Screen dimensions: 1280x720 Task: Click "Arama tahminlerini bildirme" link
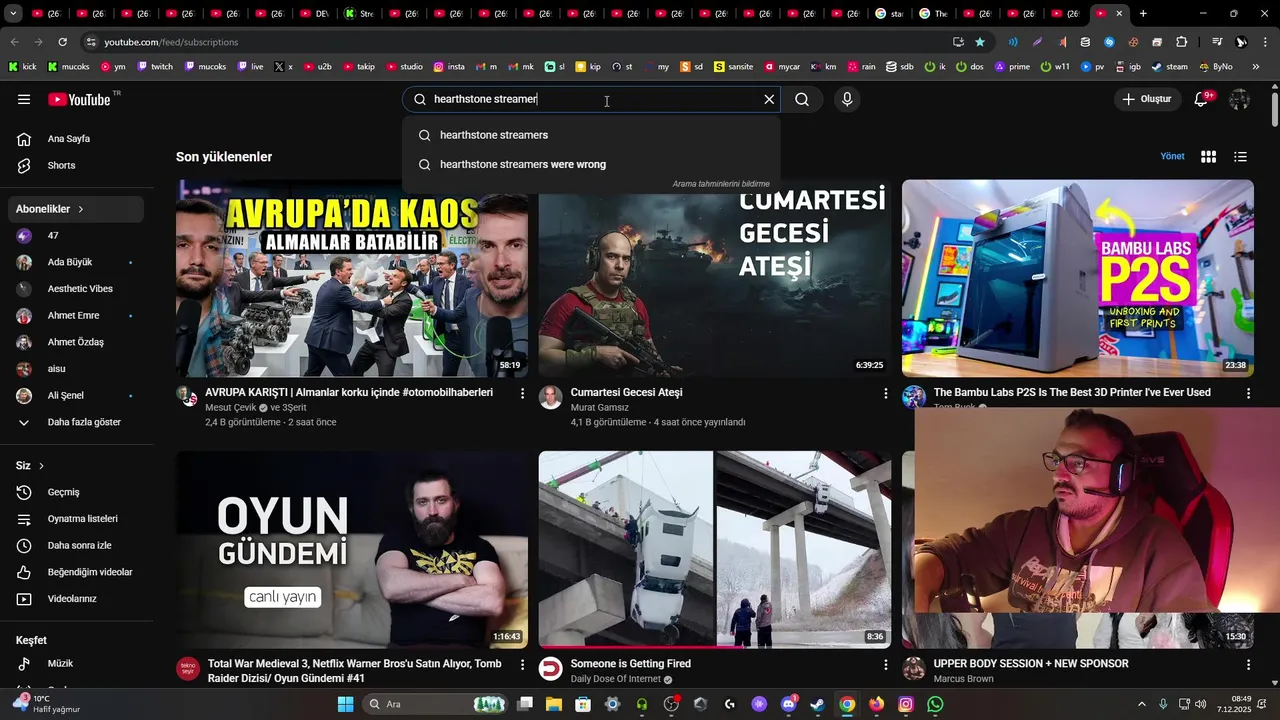[x=721, y=184]
